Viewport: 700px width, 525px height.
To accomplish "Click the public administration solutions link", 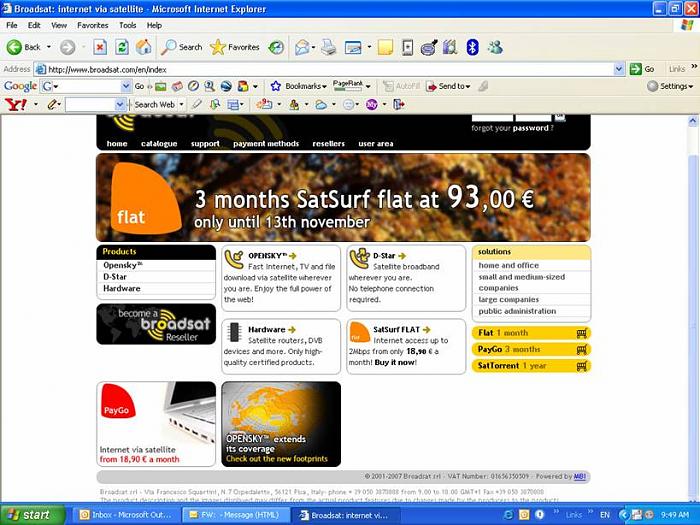I will (x=517, y=311).
